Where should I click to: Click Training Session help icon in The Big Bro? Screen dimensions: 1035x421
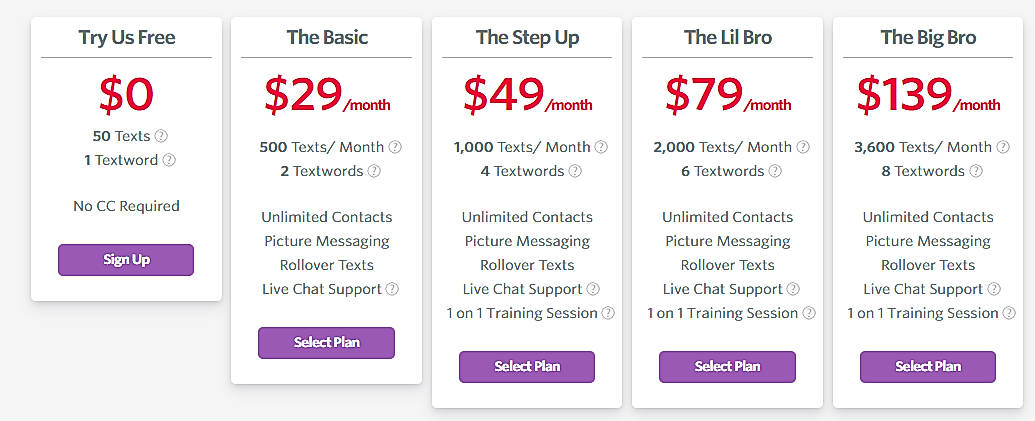pyautogui.click(x=1009, y=313)
